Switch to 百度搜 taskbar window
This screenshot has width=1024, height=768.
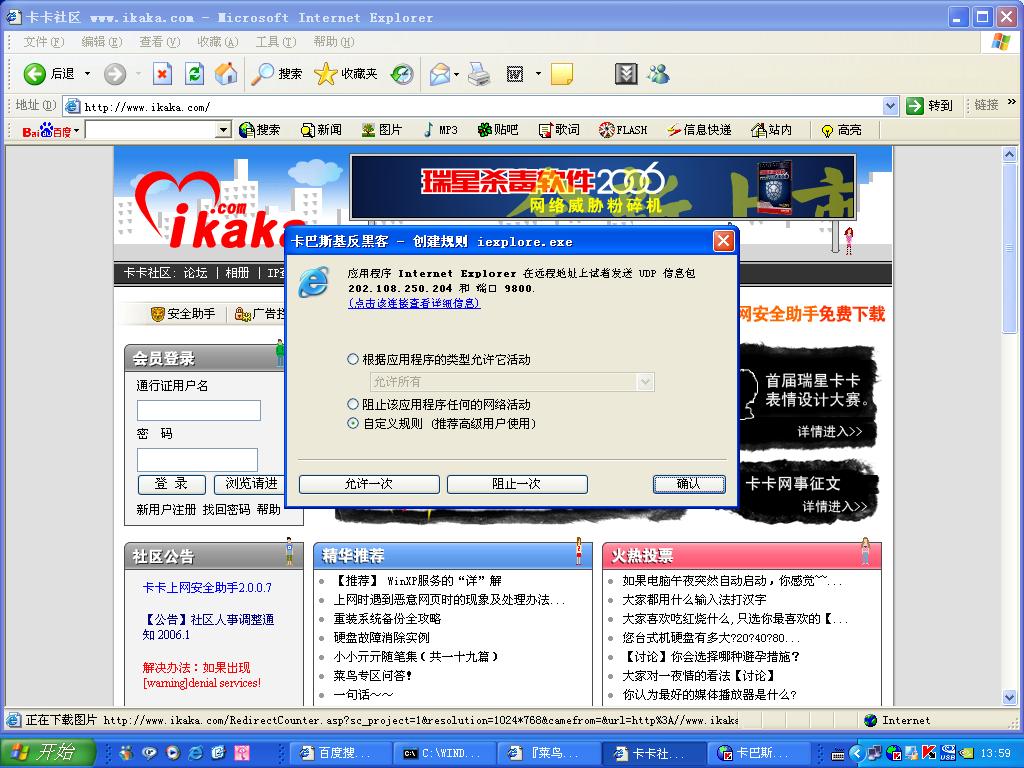[340, 753]
